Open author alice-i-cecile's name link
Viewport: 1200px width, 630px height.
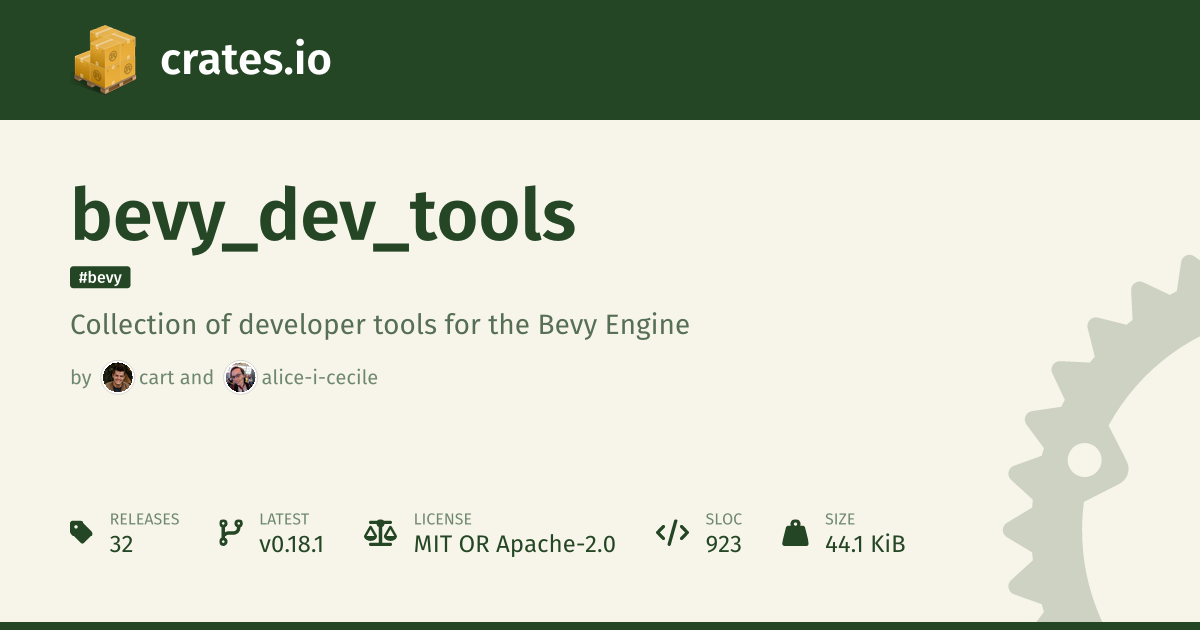[x=319, y=377]
